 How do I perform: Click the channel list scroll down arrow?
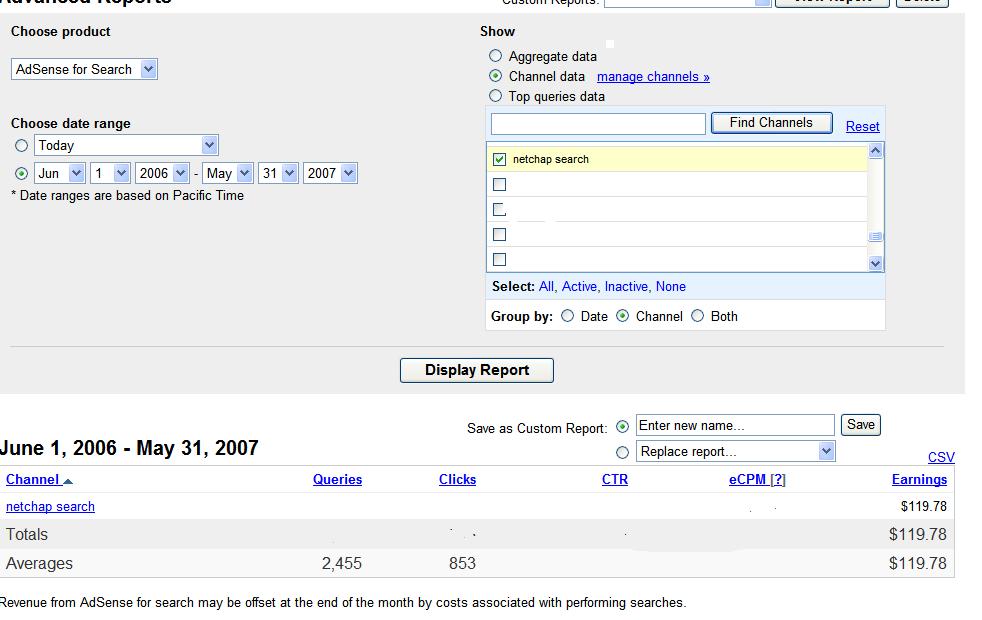point(876,264)
